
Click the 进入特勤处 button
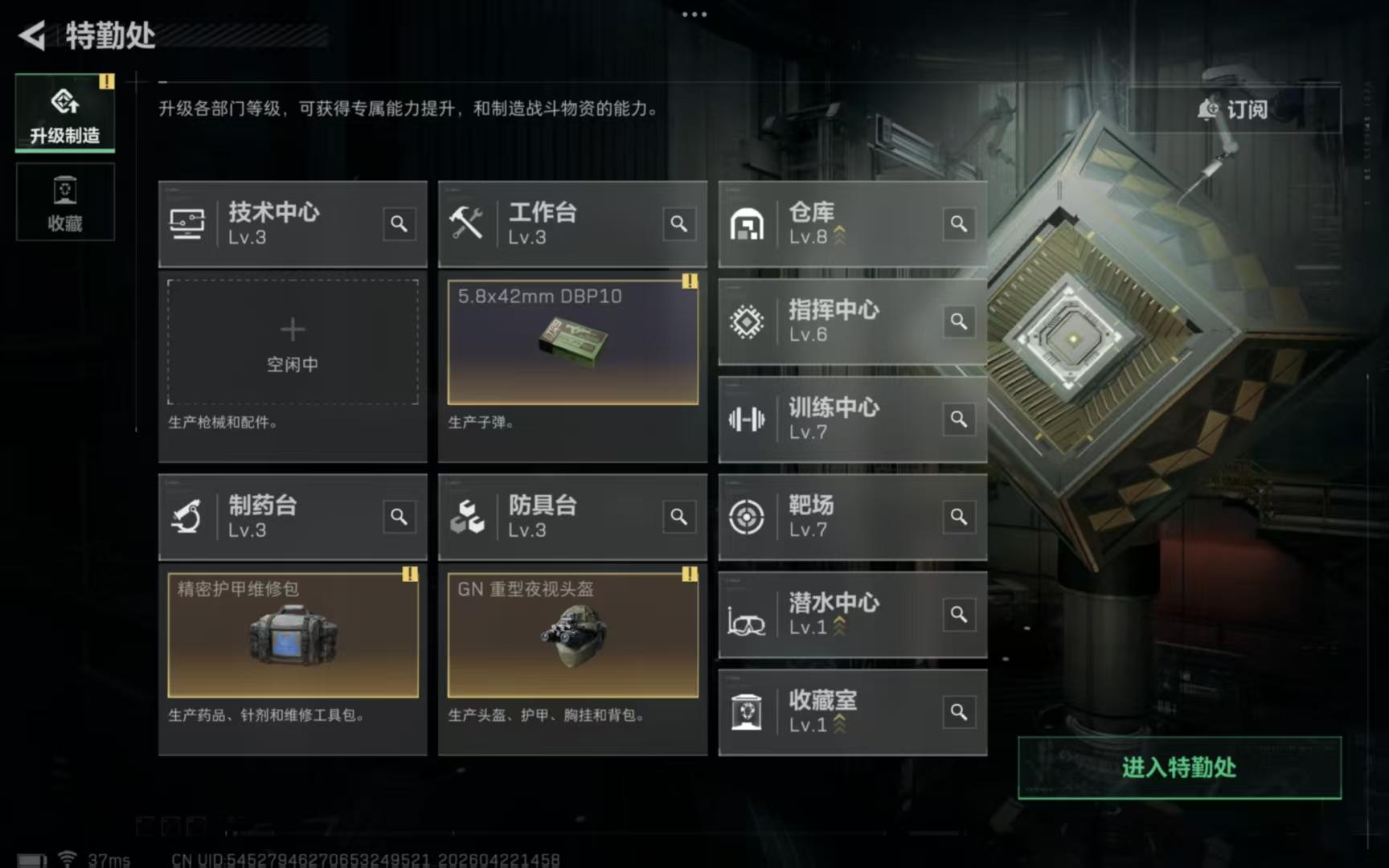click(x=1179, y=768)
